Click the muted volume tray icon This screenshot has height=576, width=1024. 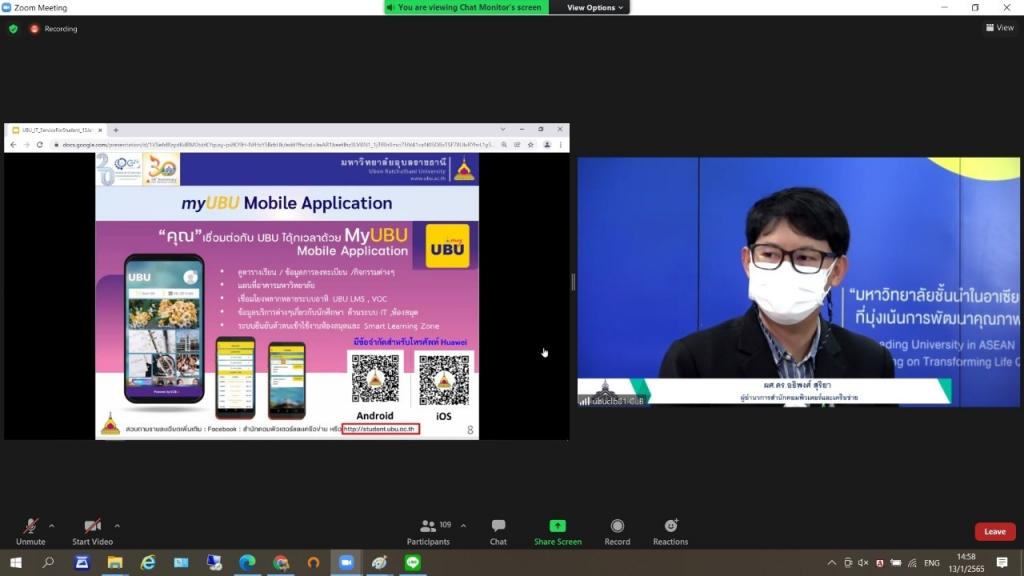[863, 562]
